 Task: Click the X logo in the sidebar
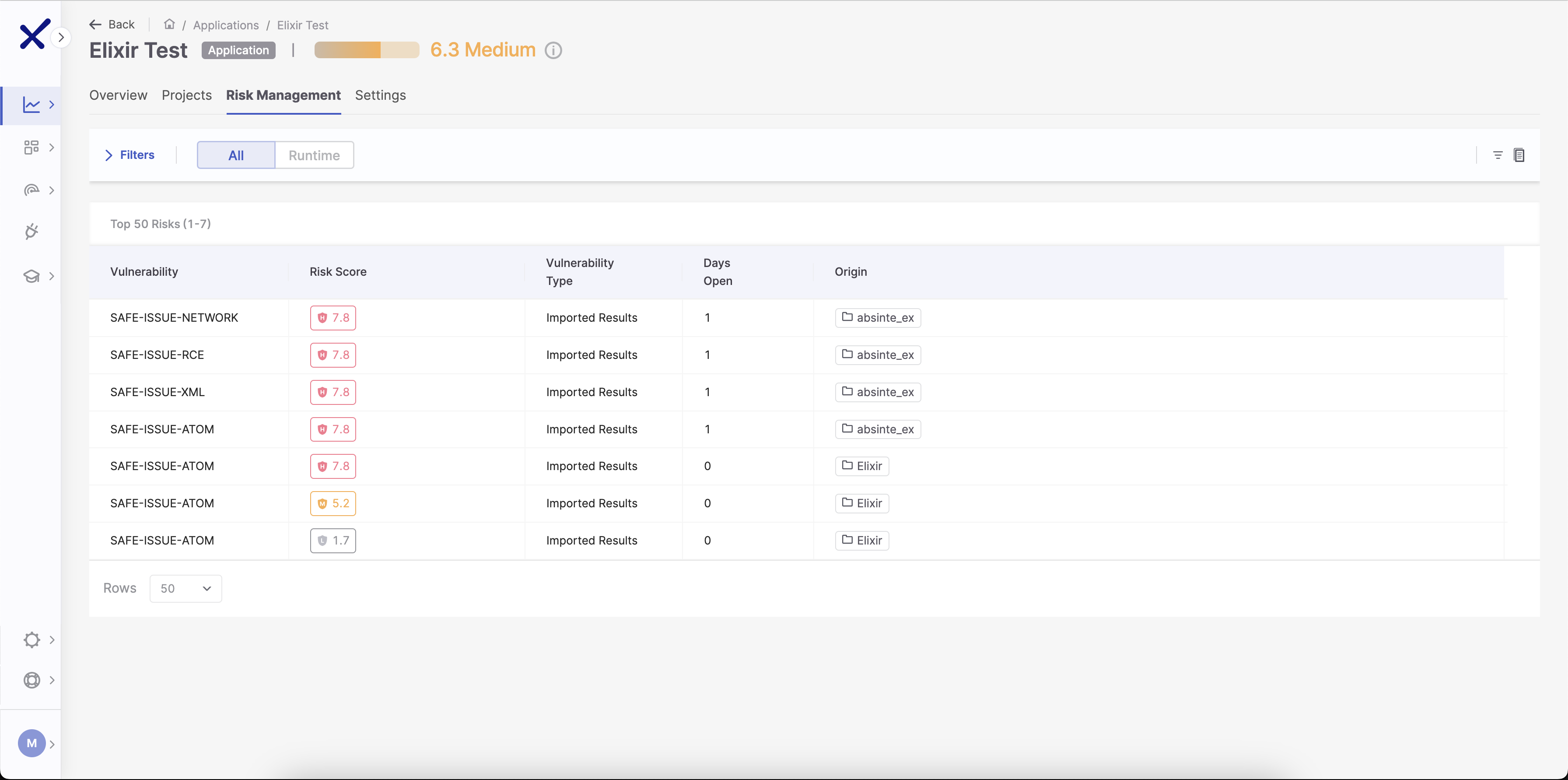point(34,34)
